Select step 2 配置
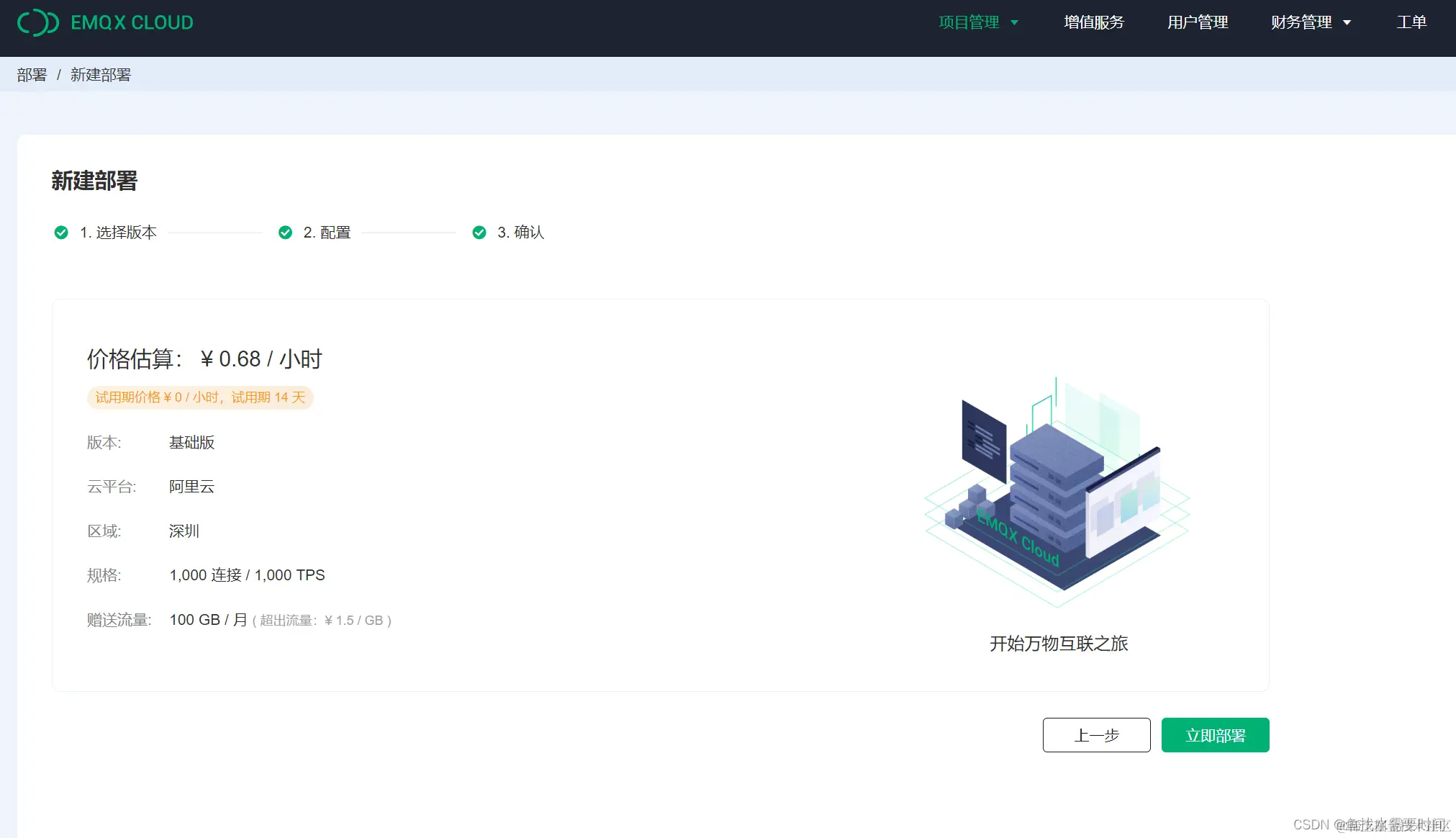1456x838 pixels. coord(327,233)
